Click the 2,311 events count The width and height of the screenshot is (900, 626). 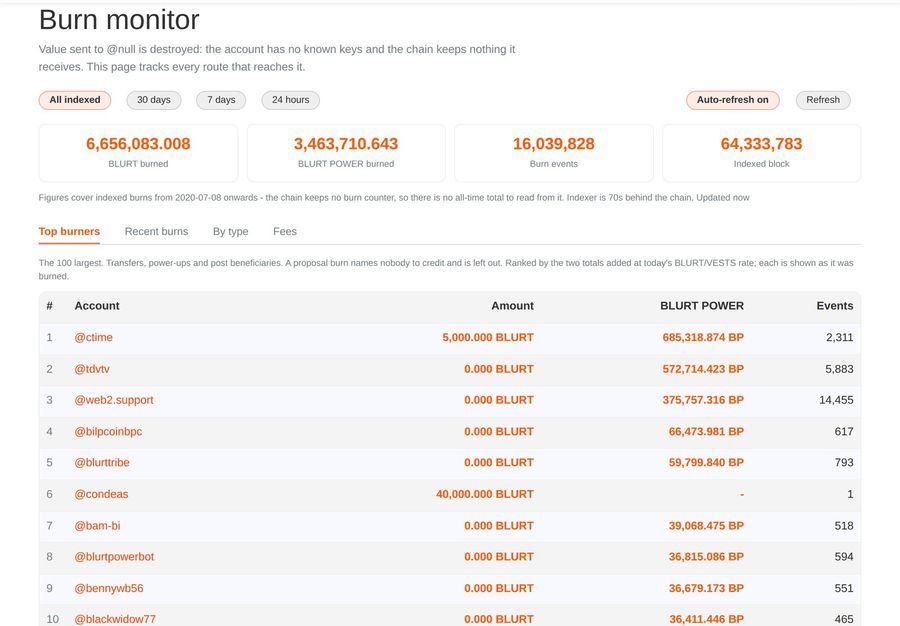click(x=840, y=337)
